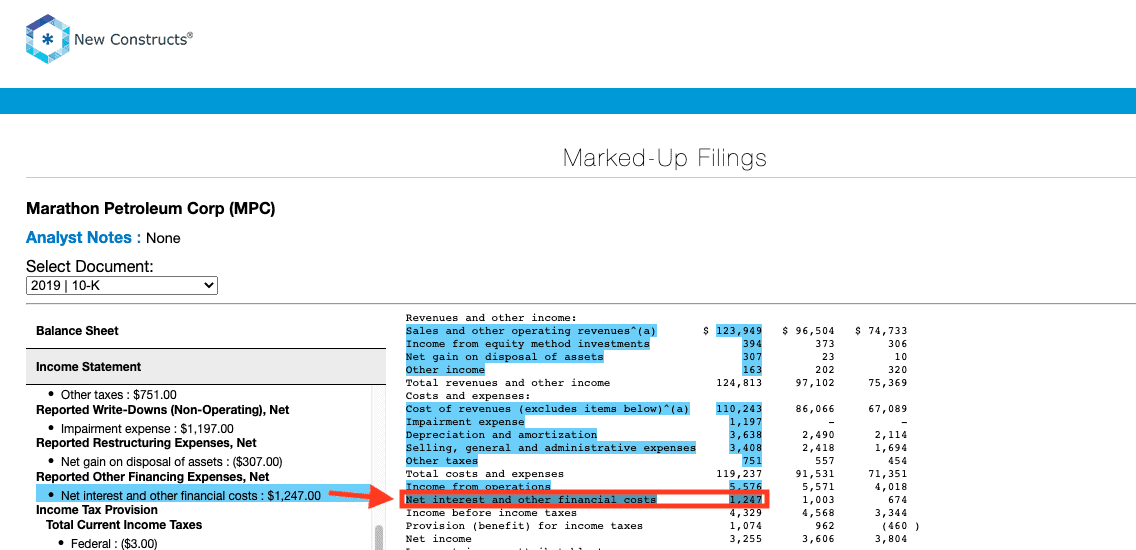Click 'Net income' row label
The height and width of the screenshot is (550, 1136).
click(438, 539)
